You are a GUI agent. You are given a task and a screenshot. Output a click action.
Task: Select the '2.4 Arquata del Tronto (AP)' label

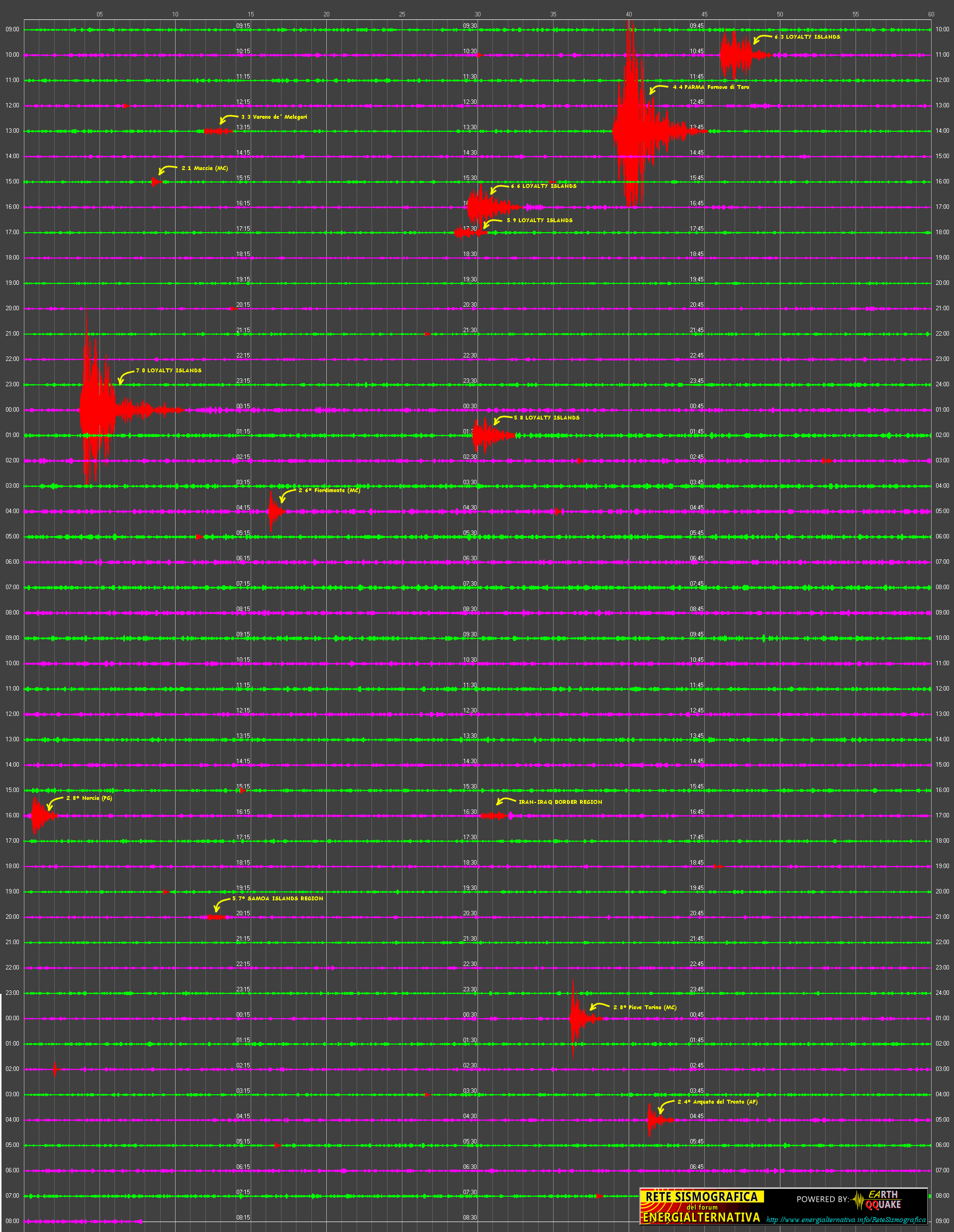point(717,1102)
